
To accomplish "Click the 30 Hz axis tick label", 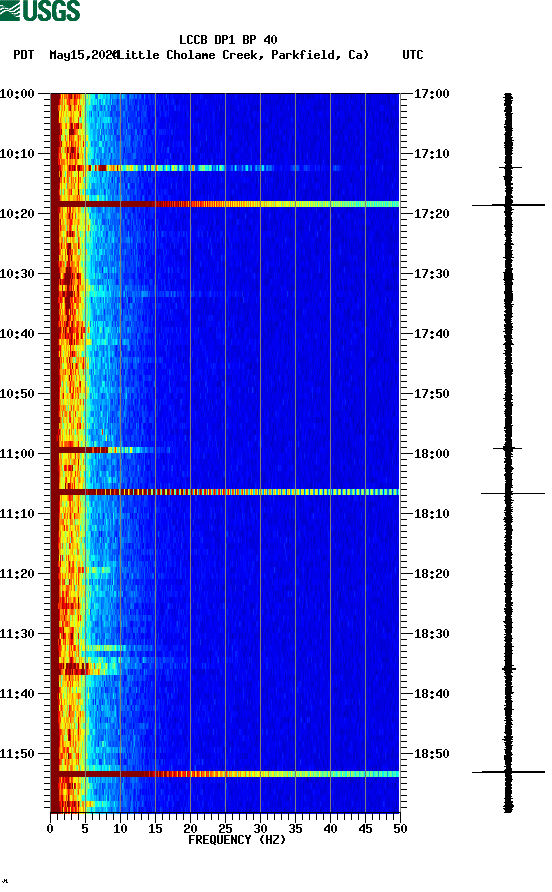I will point(260,829).
